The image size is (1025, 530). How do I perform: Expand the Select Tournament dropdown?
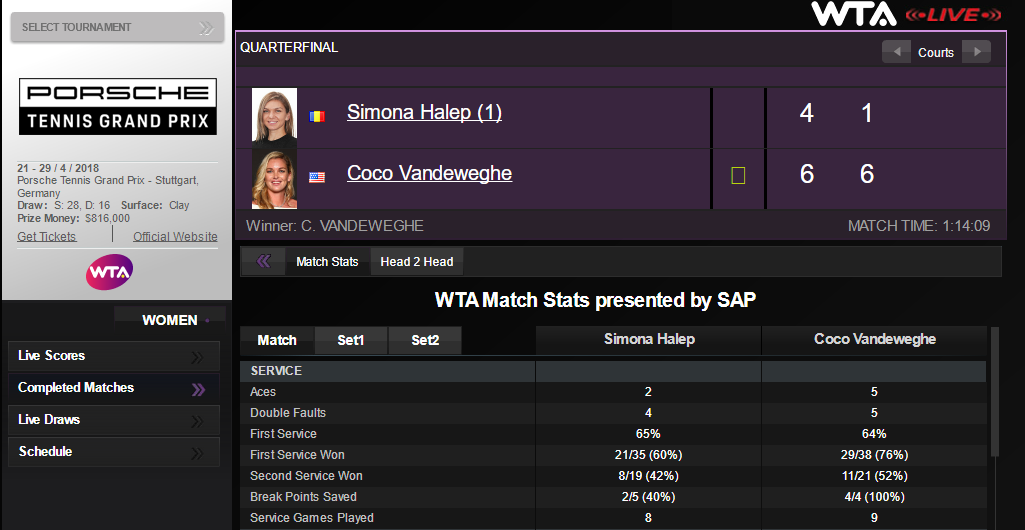(x=117, y=27)
